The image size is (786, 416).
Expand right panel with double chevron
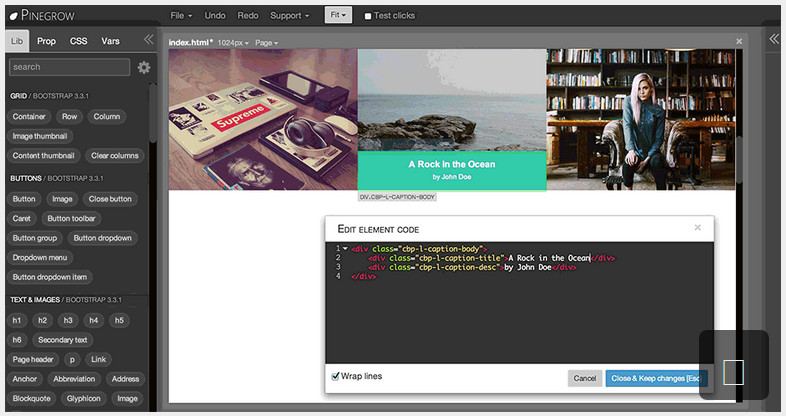click(774, 39)
